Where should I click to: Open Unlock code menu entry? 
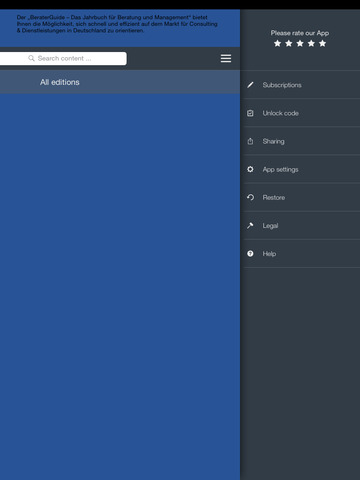(x=300, y=113)
